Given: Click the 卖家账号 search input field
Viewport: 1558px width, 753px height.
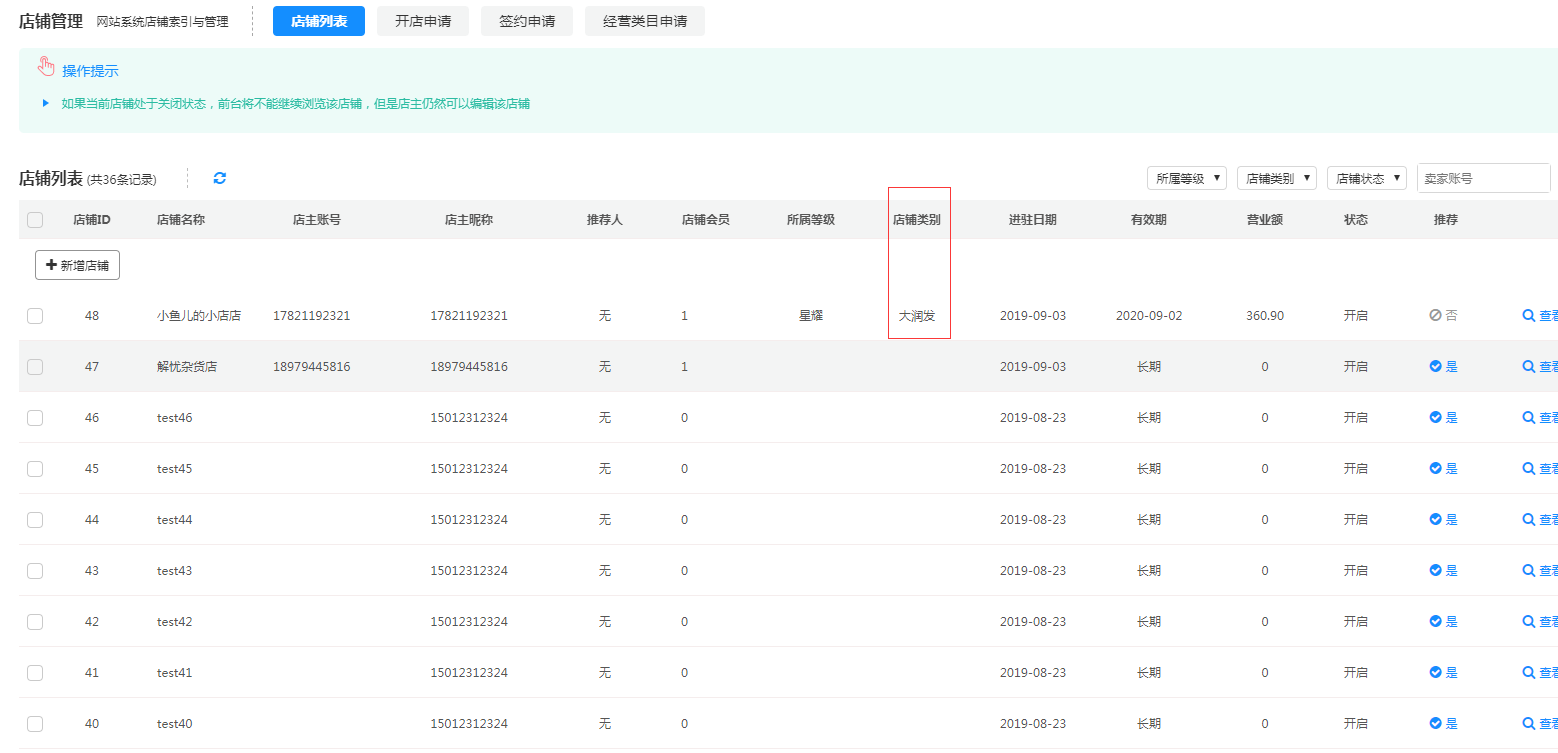Looking at the screenshot, I should point(1483,178).
